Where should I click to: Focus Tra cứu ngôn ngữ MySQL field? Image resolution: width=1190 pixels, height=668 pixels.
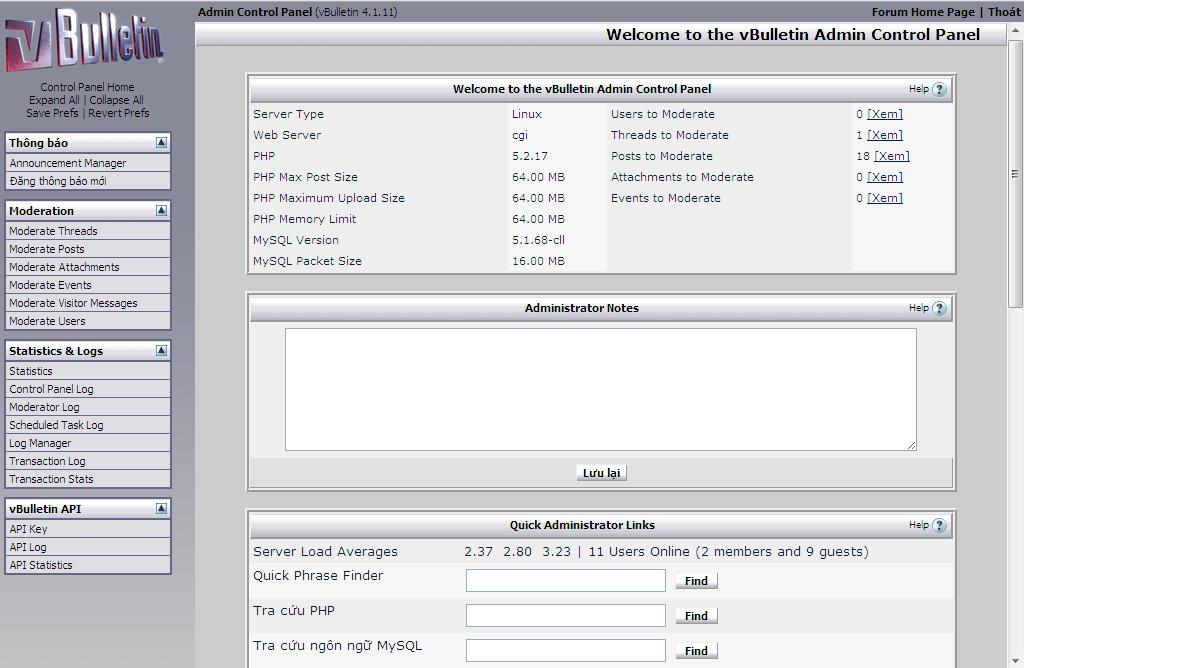(565, 651)
